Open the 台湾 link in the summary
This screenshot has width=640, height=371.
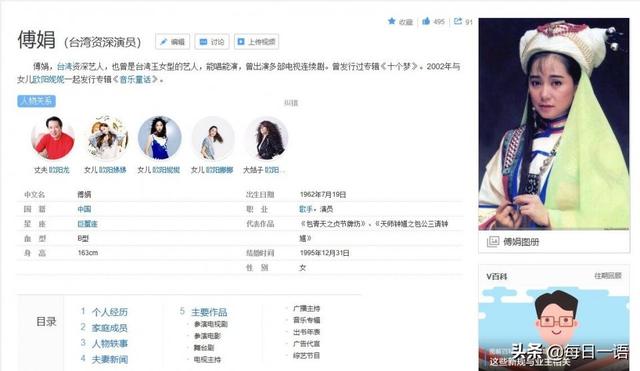[64, 67]
